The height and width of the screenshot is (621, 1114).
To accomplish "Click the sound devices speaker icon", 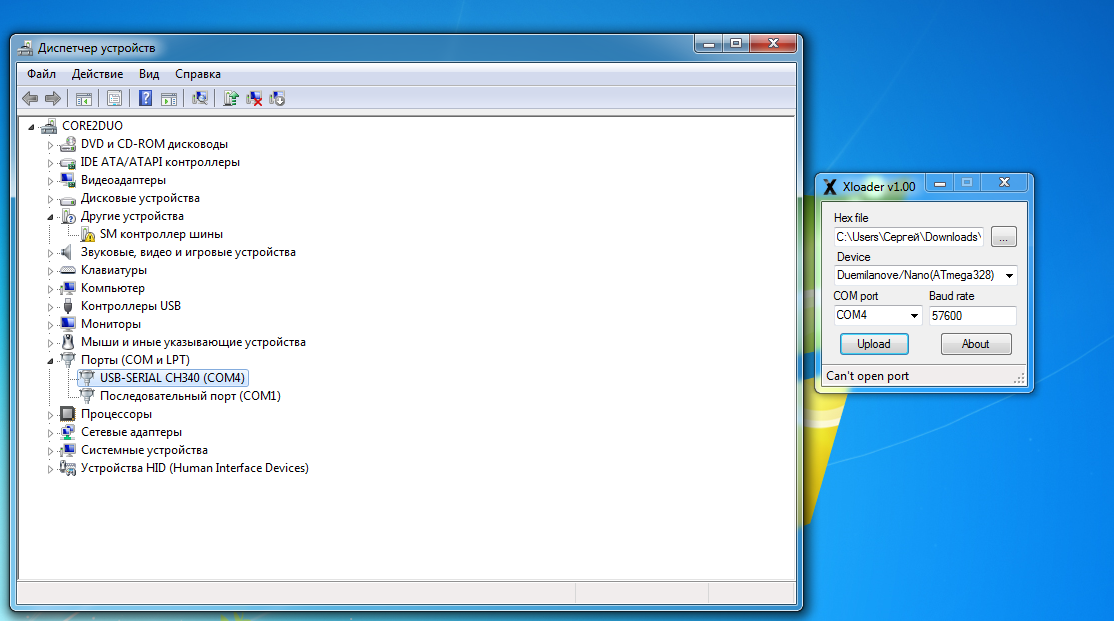I will [67, 252].
